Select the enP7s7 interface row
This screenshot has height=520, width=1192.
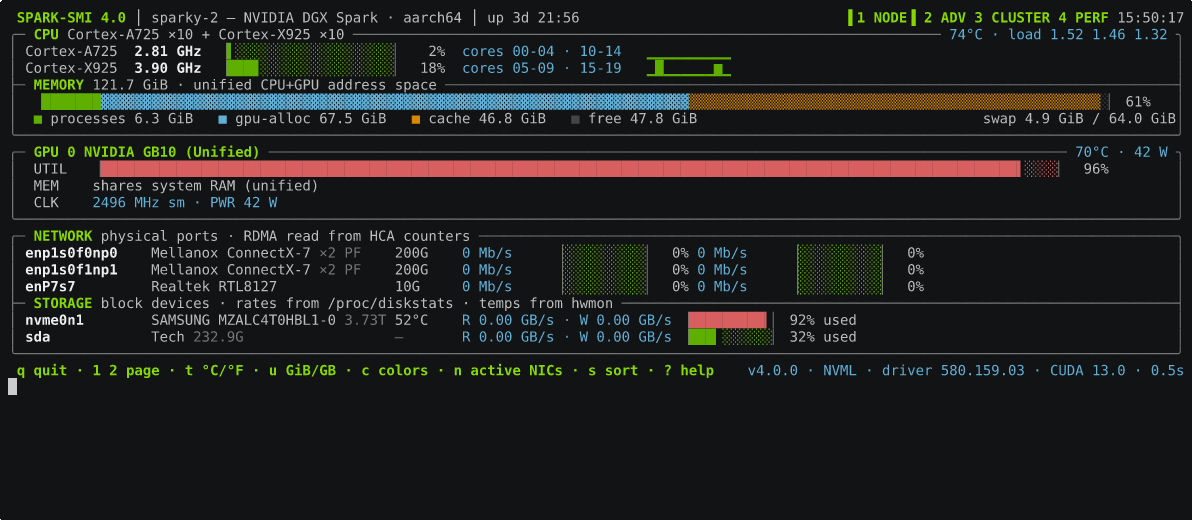click(596, 287)
